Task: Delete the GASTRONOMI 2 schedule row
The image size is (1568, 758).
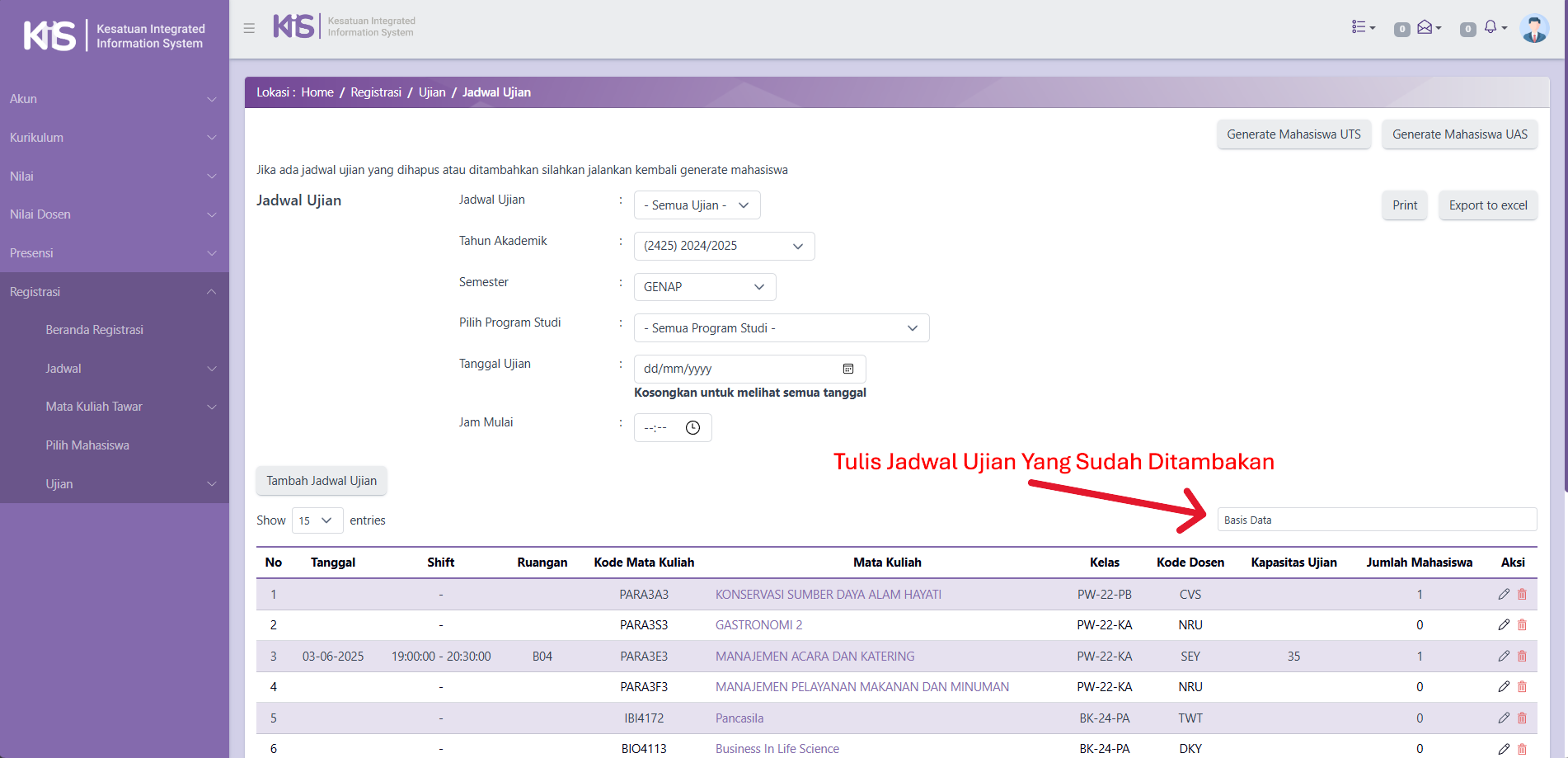Action: [1522, 625]
